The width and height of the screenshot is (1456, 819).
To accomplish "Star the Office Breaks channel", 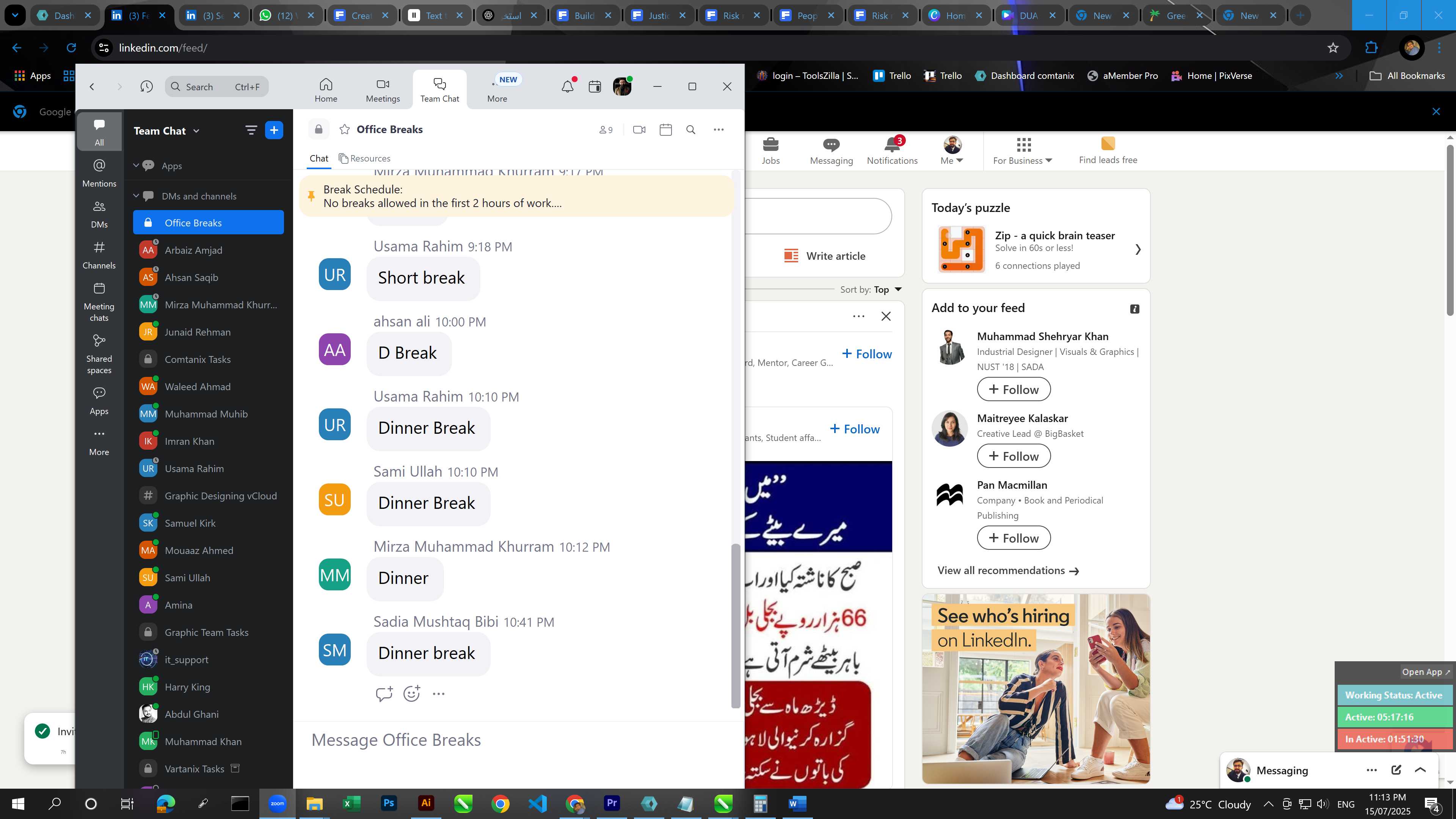I will tap(344, 129).
